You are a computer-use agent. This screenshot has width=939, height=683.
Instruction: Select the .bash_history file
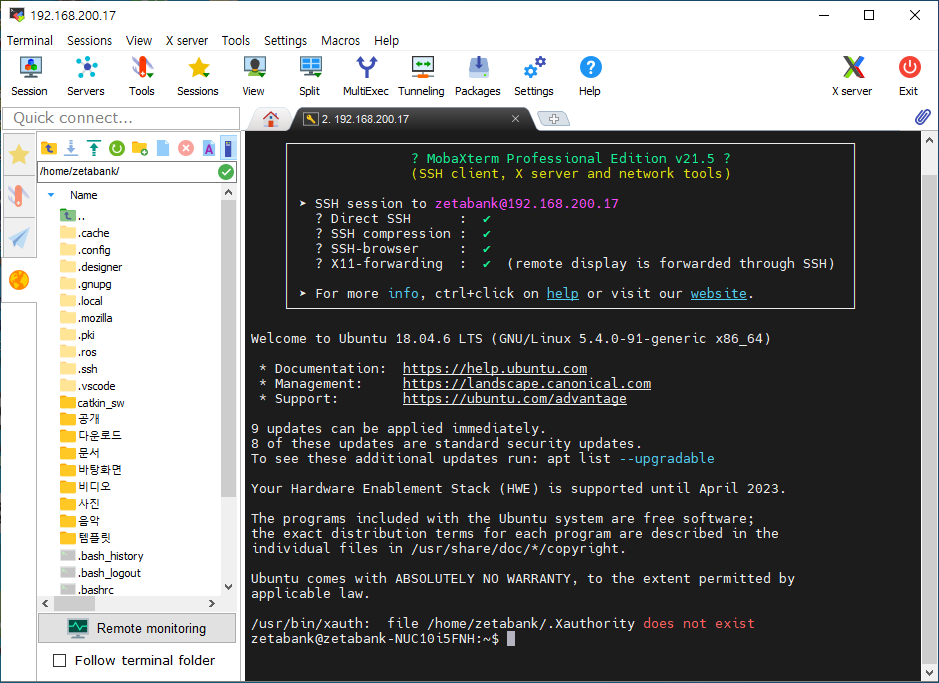tap(102, 556)
